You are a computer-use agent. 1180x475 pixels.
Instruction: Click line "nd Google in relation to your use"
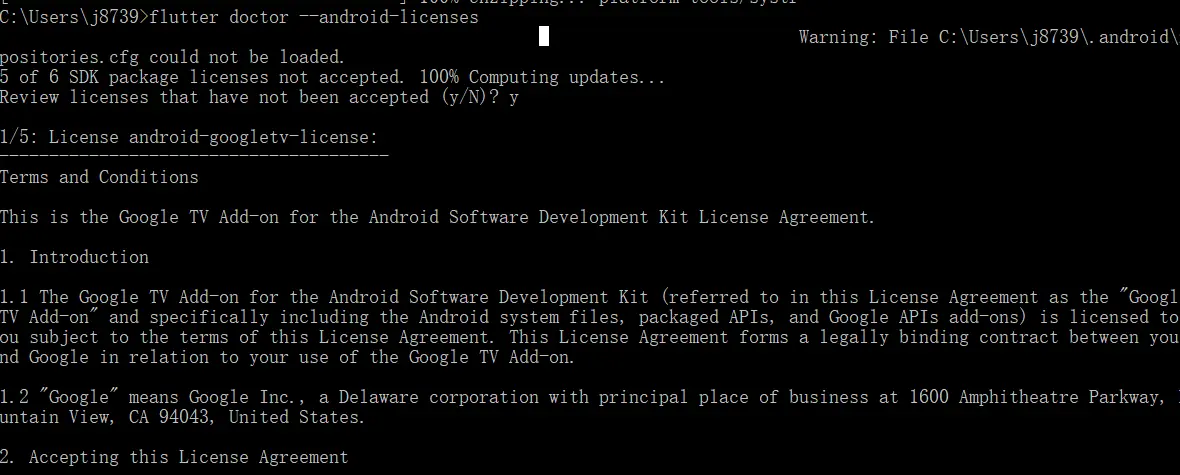pyautogui.click(x=287, y=358)
